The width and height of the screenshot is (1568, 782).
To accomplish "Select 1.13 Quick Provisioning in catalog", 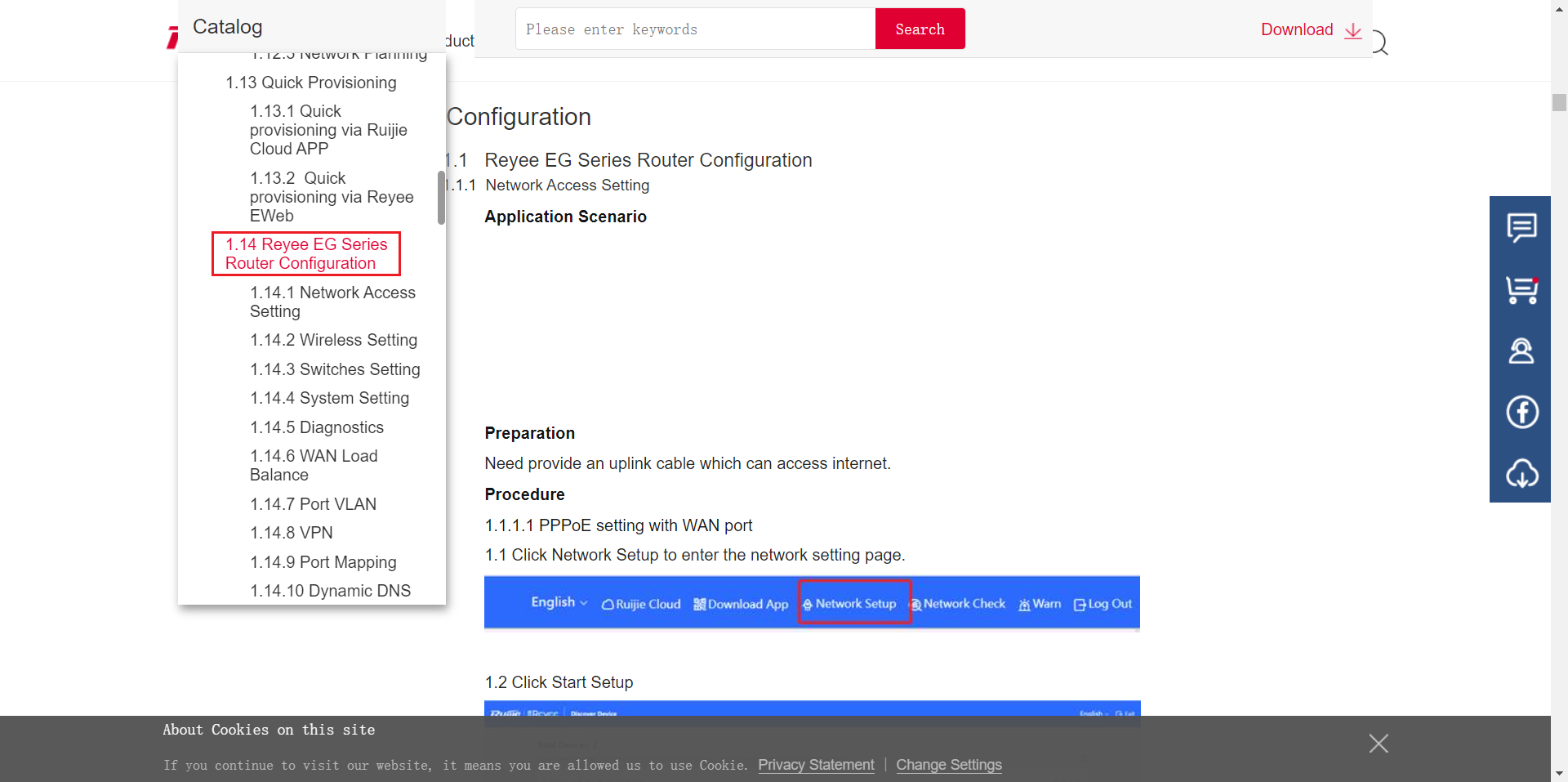I will pos(311,83).
